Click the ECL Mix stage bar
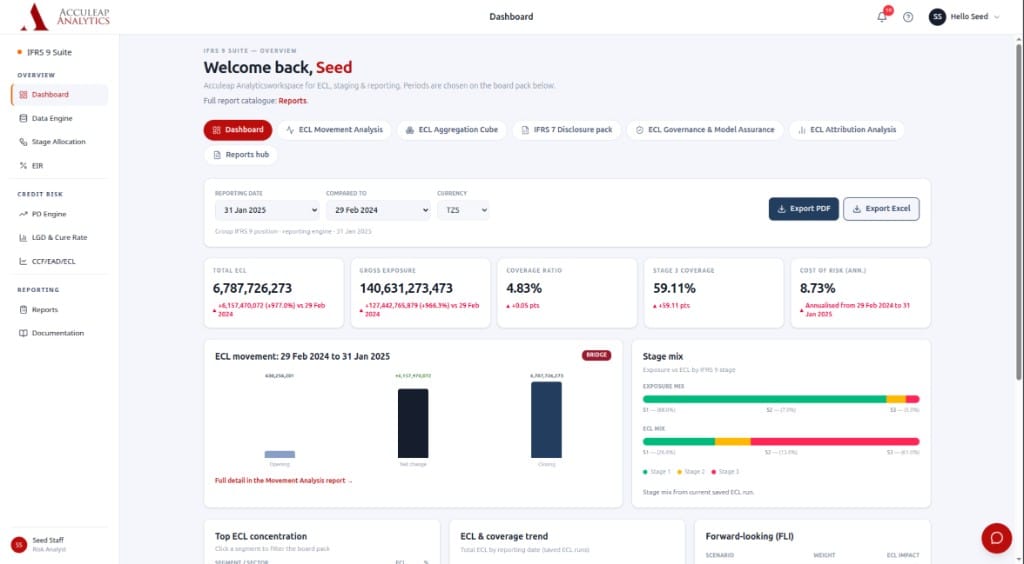1024x564 pixels. (781, 442)
